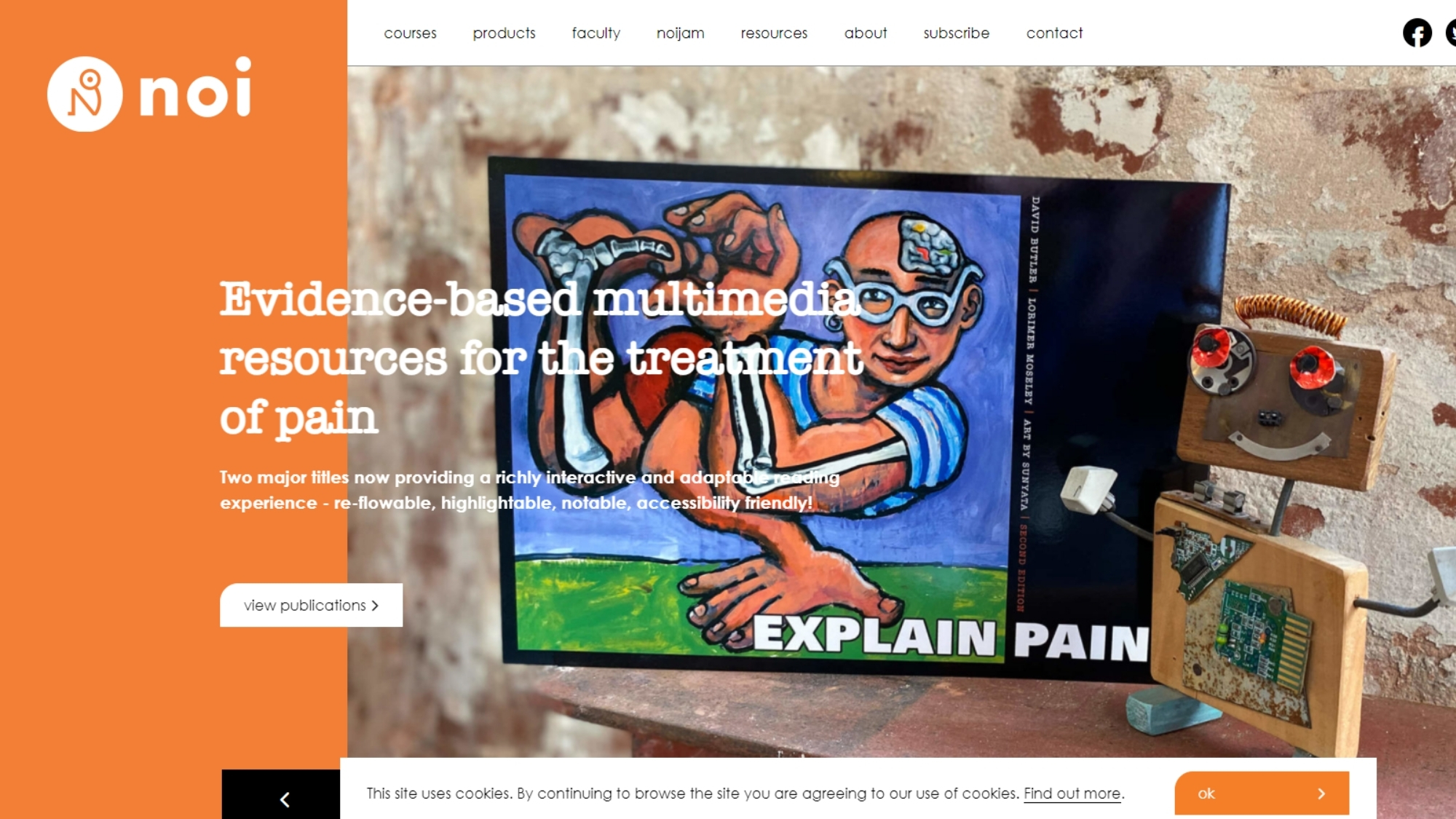Follow the Find out more link
The width and height of the screenshot is (1456, 819).
click(1072, 794)
